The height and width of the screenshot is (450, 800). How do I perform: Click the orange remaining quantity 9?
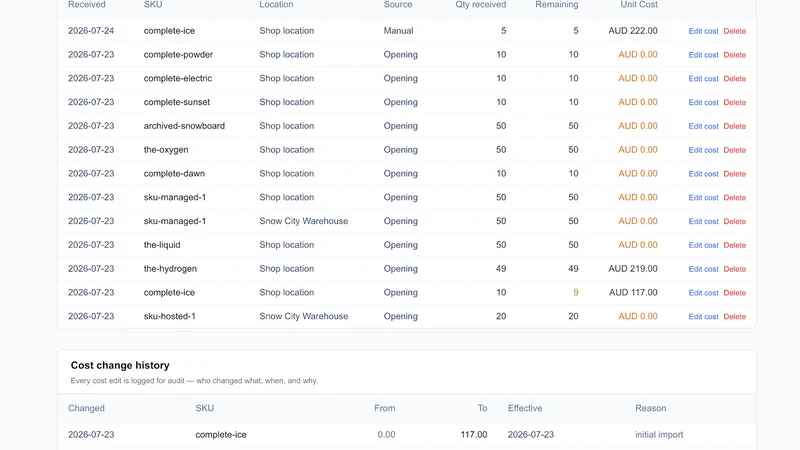(576, 292)
